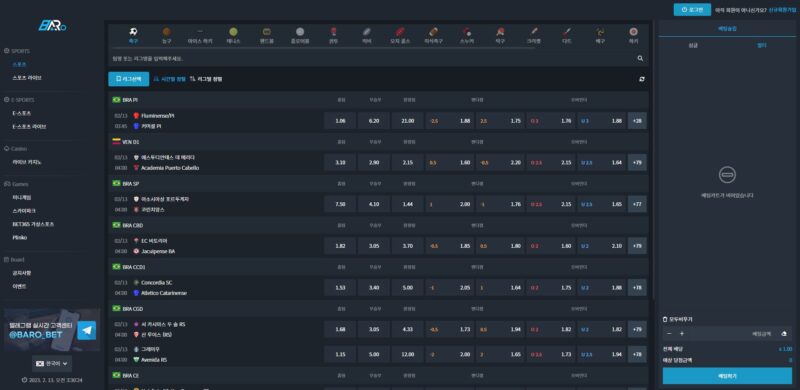Viewport: 800px width, 390px height.
Task: Open the Telegram @BARO_BET support banner
Action: click(51, 330)
